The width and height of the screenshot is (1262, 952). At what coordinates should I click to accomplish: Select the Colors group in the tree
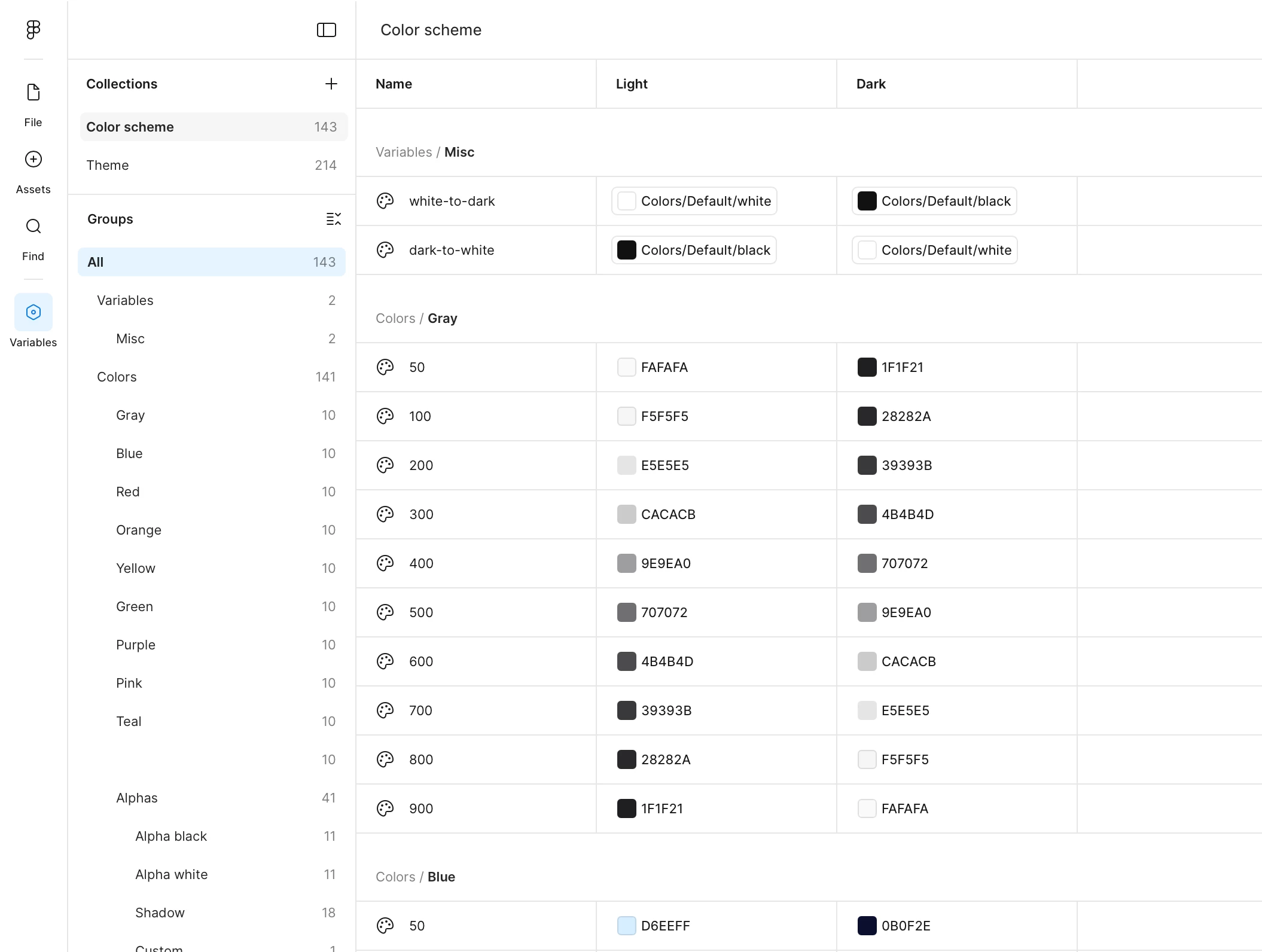117,377
